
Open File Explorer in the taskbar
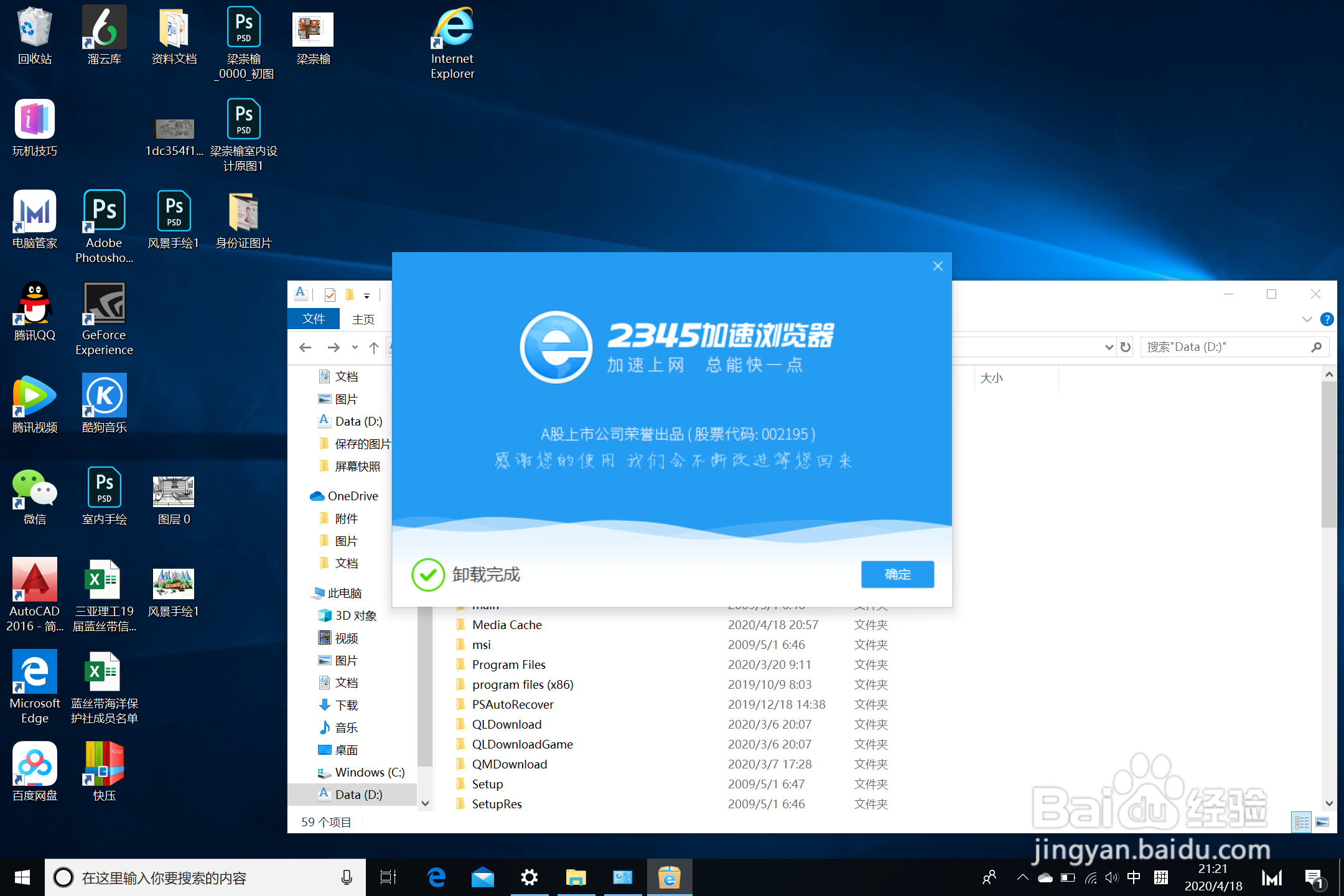pyautogui.click(x=576, y=878)
